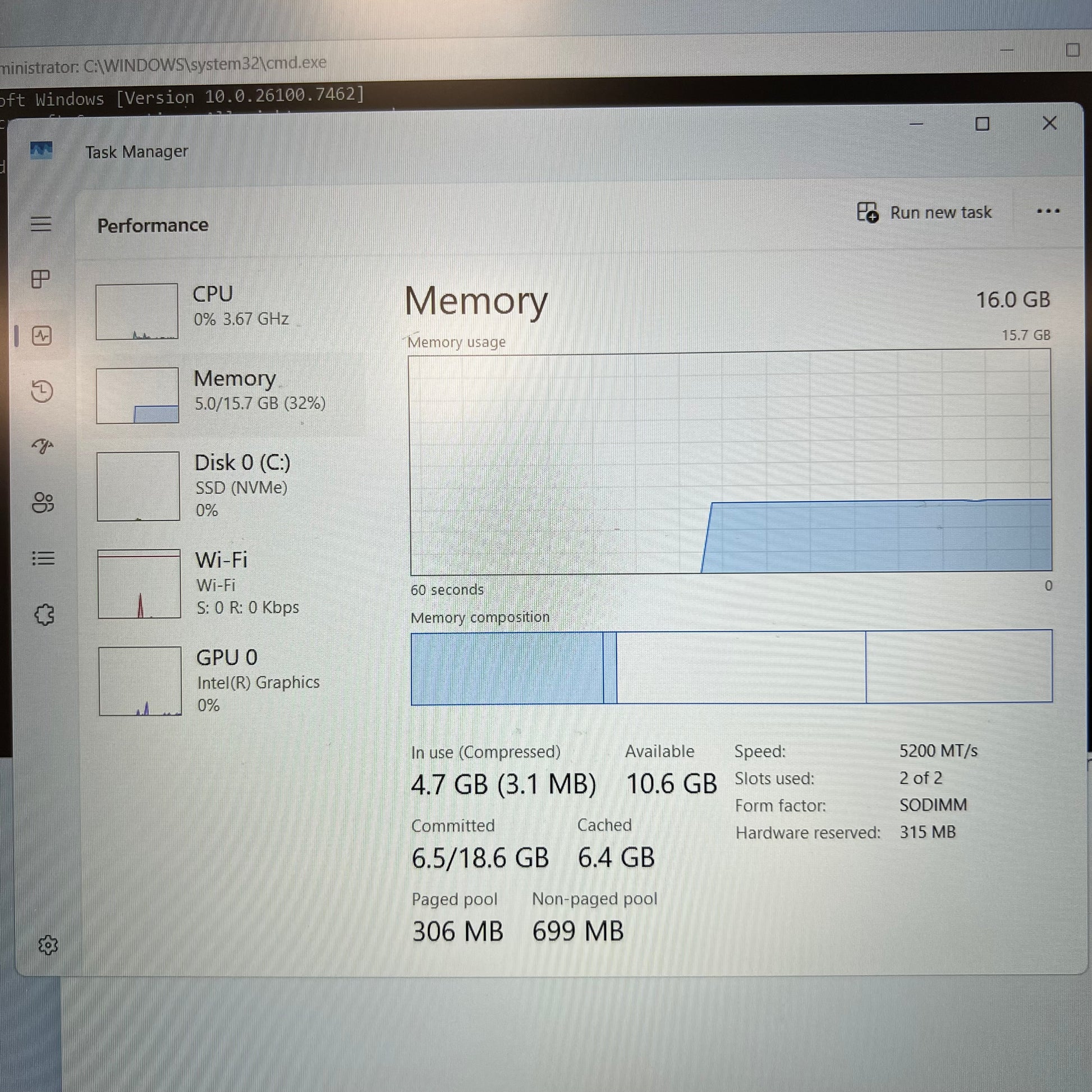Click Run new task button
The width and height of the screenshot is (1092, 1092).
[925, 213]
